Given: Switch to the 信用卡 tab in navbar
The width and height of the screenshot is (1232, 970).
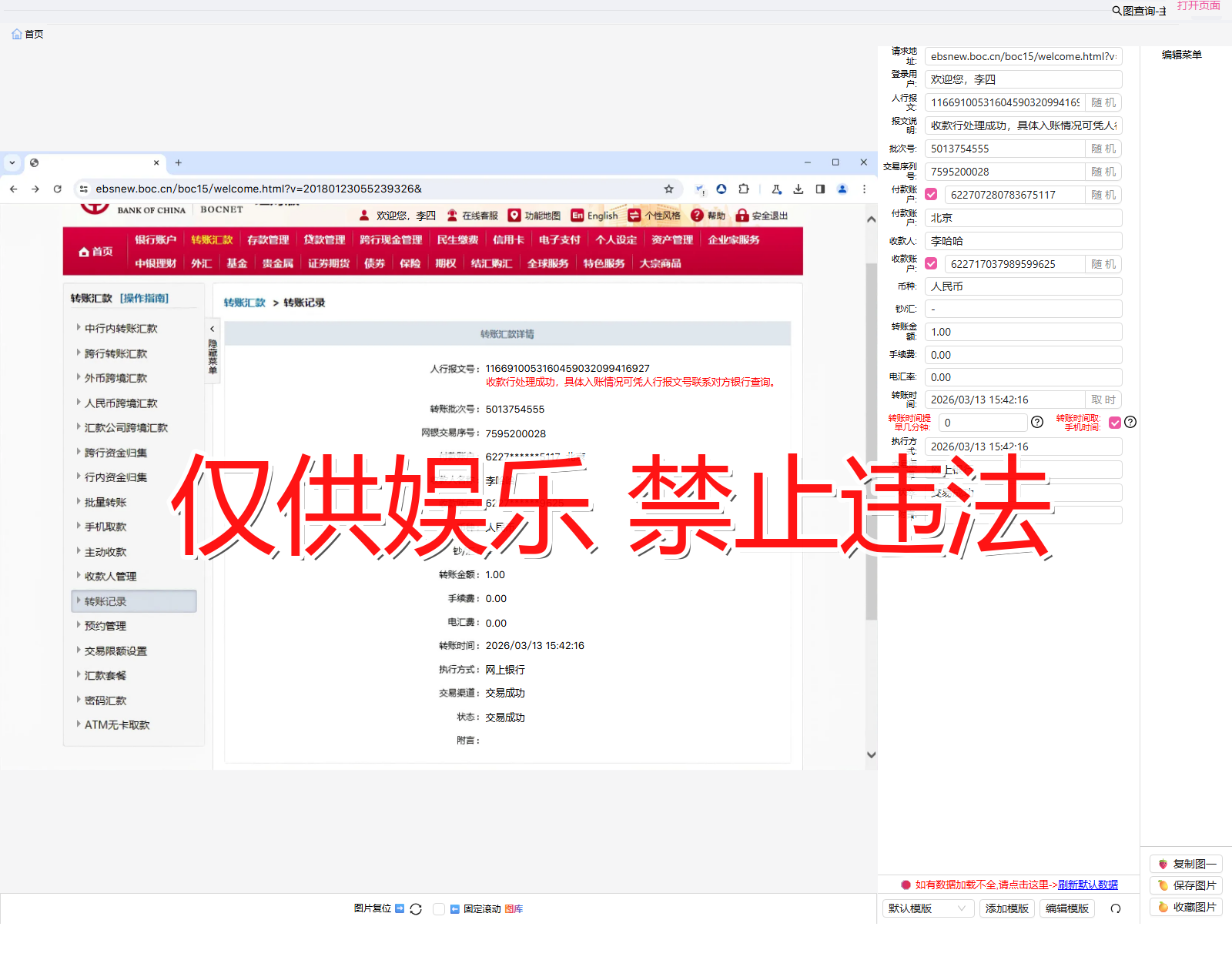Looking at the screenshot, I should (508, 239).
